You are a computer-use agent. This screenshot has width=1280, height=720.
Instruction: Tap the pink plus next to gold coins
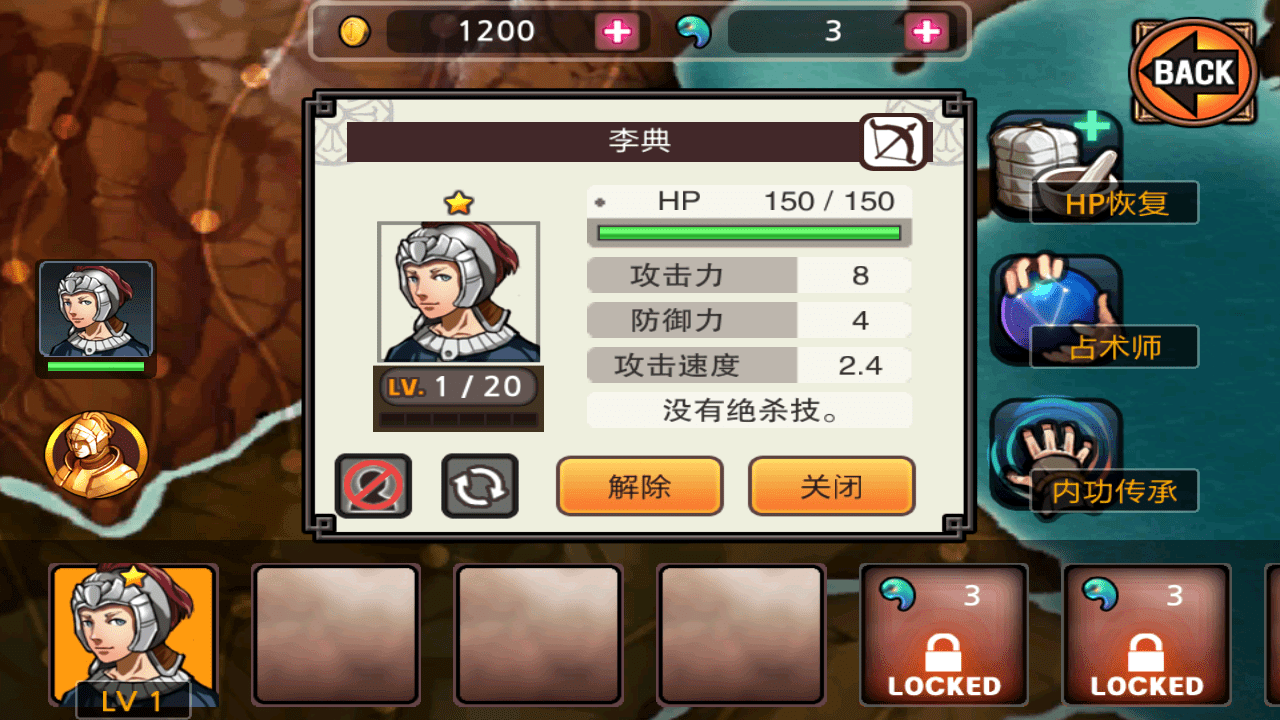pos(617,32)
